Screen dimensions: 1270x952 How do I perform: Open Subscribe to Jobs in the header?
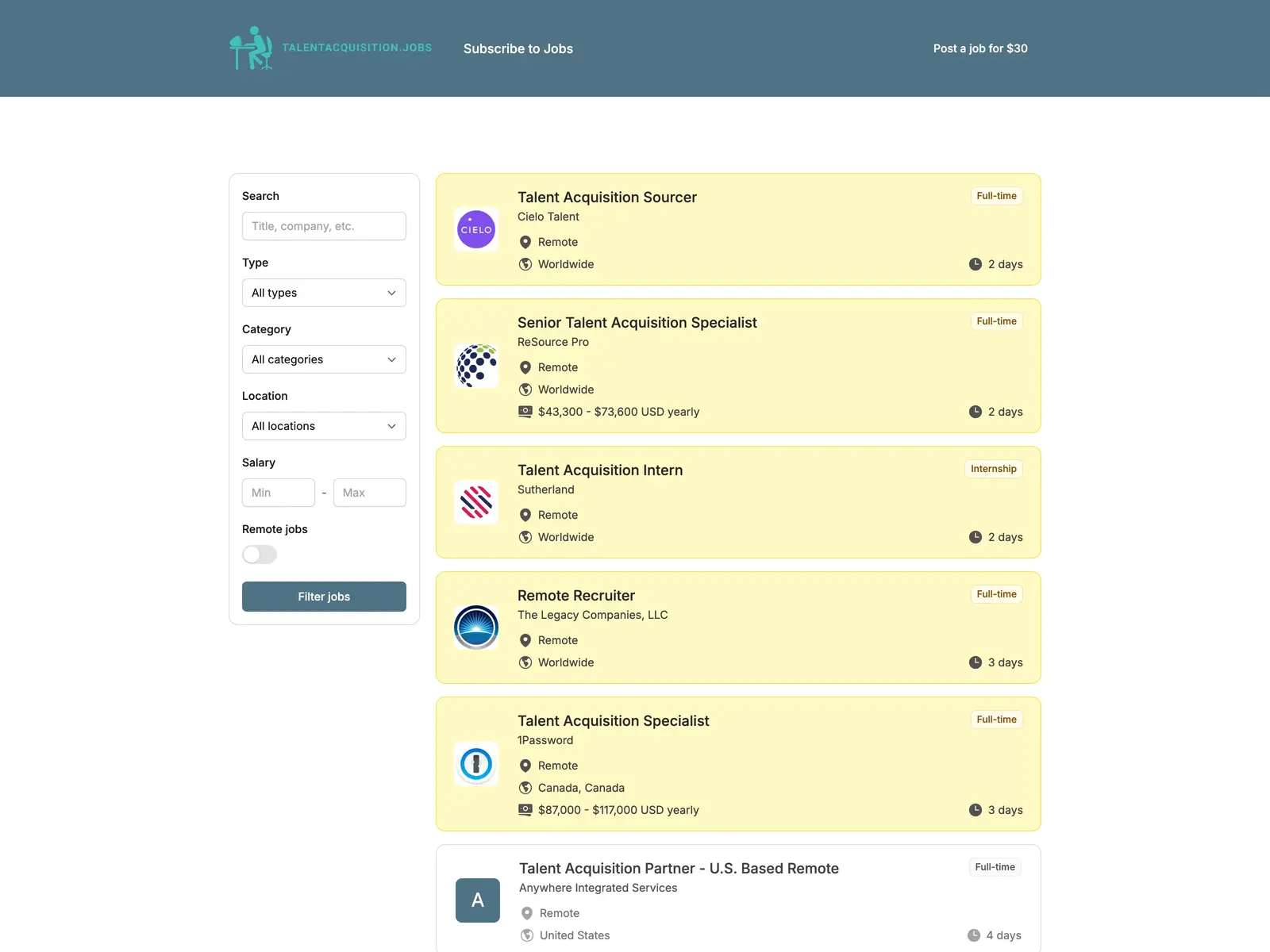click(518, 48)
